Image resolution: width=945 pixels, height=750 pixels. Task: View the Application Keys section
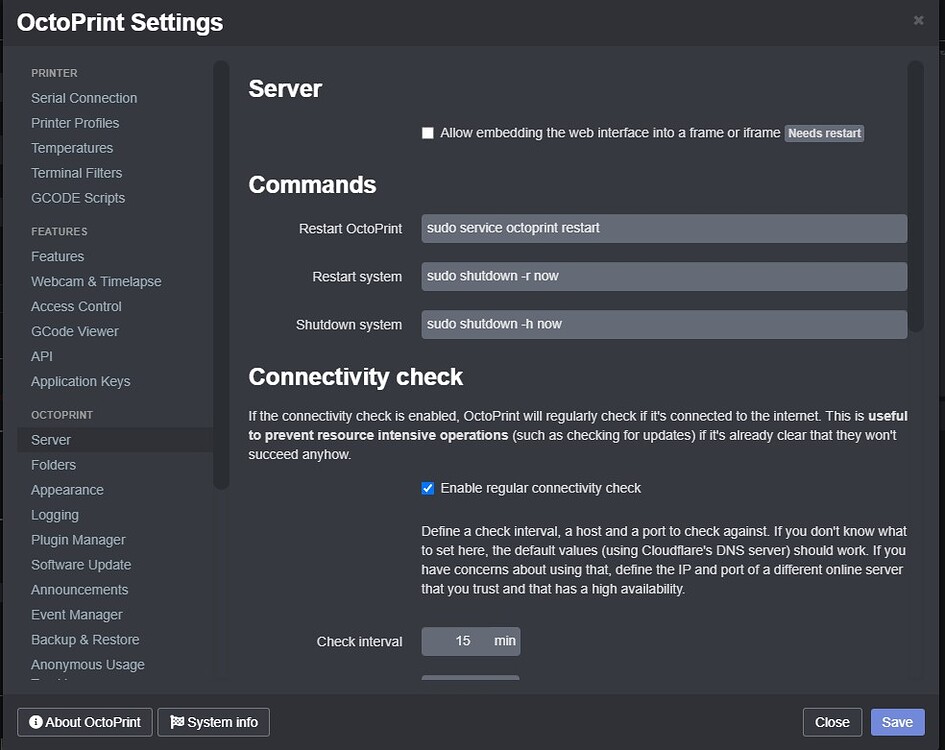tap(80, 381)
